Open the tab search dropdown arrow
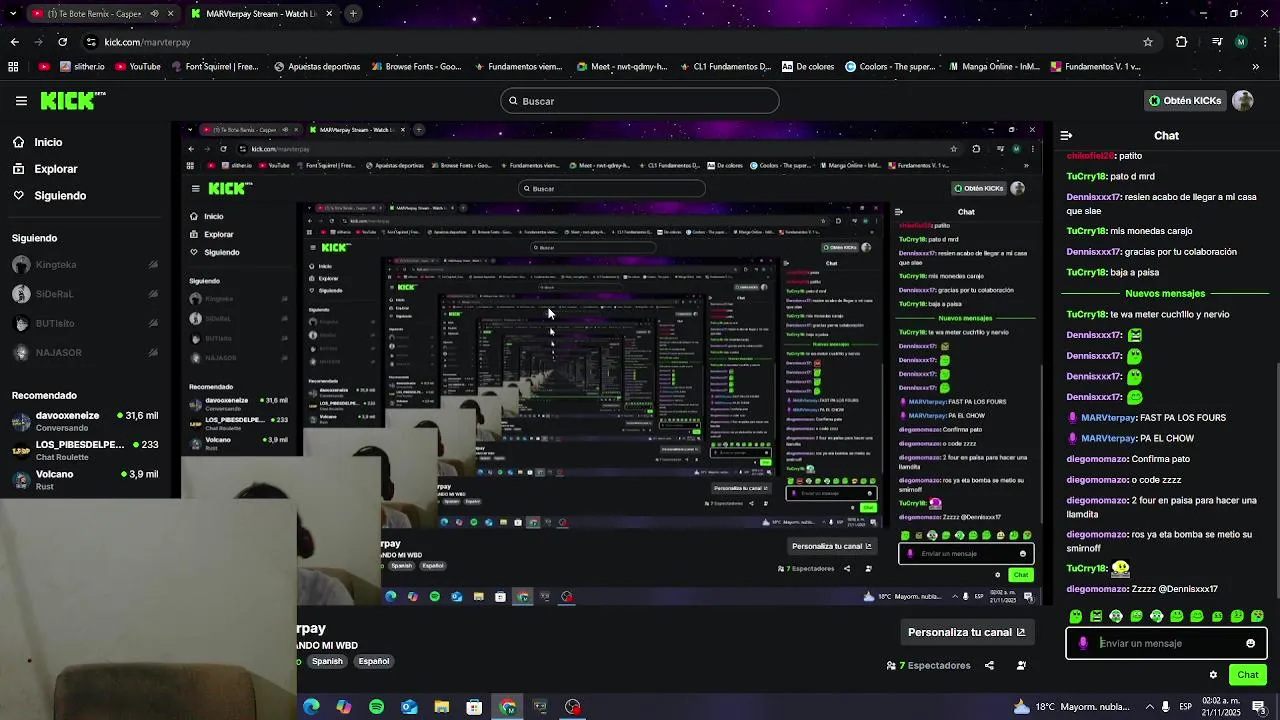Screen dimensions: 1280x720 point(13,14)
